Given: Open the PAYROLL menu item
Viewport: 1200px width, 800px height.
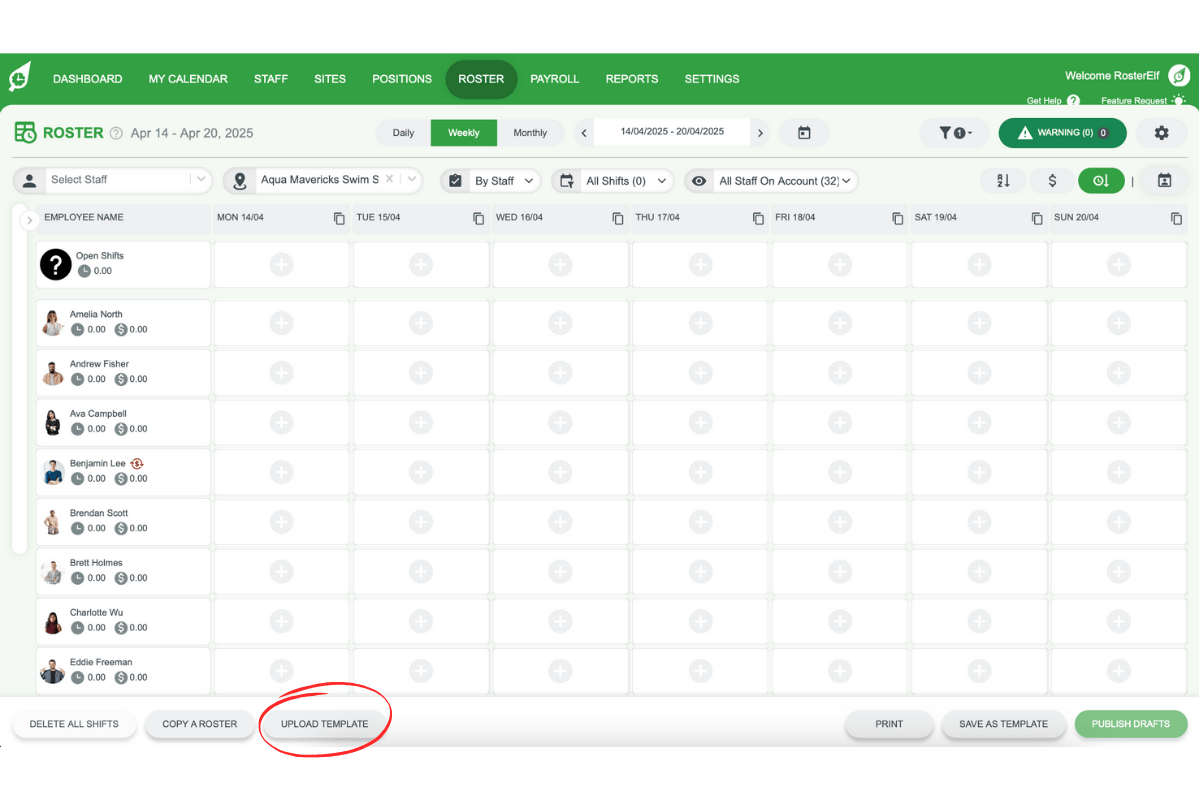Looking at the screenshot, I should point(555,78).
